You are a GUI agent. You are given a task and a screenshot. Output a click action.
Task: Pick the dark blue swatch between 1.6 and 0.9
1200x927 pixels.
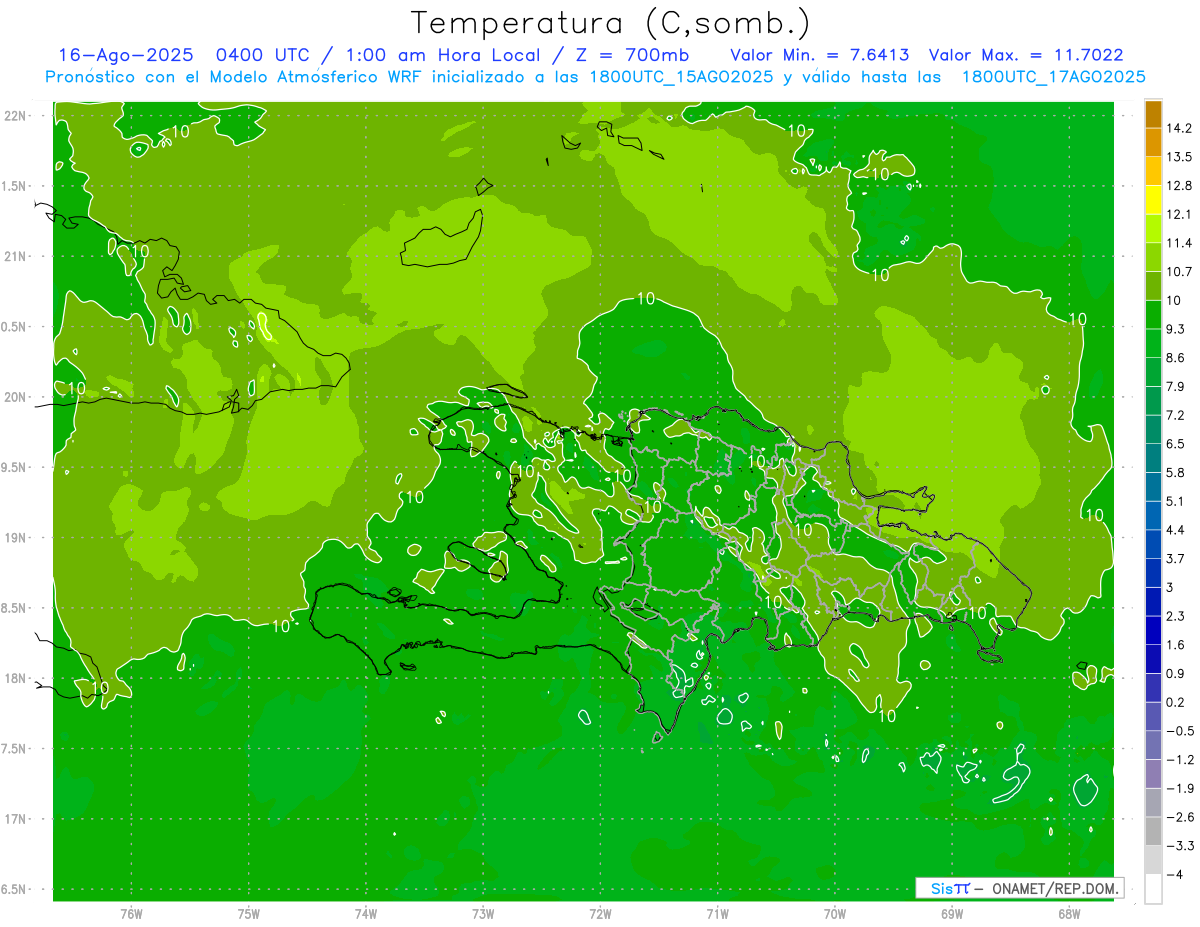[1153, 659]
